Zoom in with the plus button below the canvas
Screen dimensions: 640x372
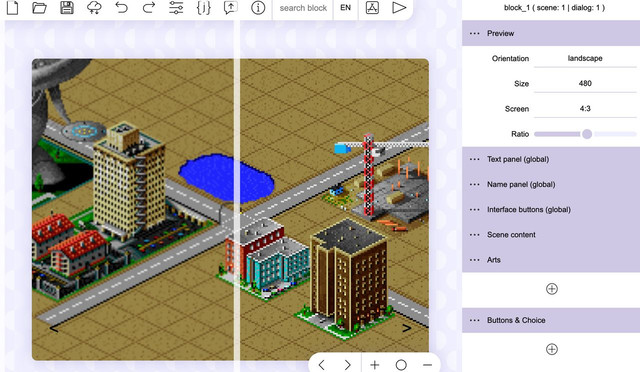tap(374, 365)
